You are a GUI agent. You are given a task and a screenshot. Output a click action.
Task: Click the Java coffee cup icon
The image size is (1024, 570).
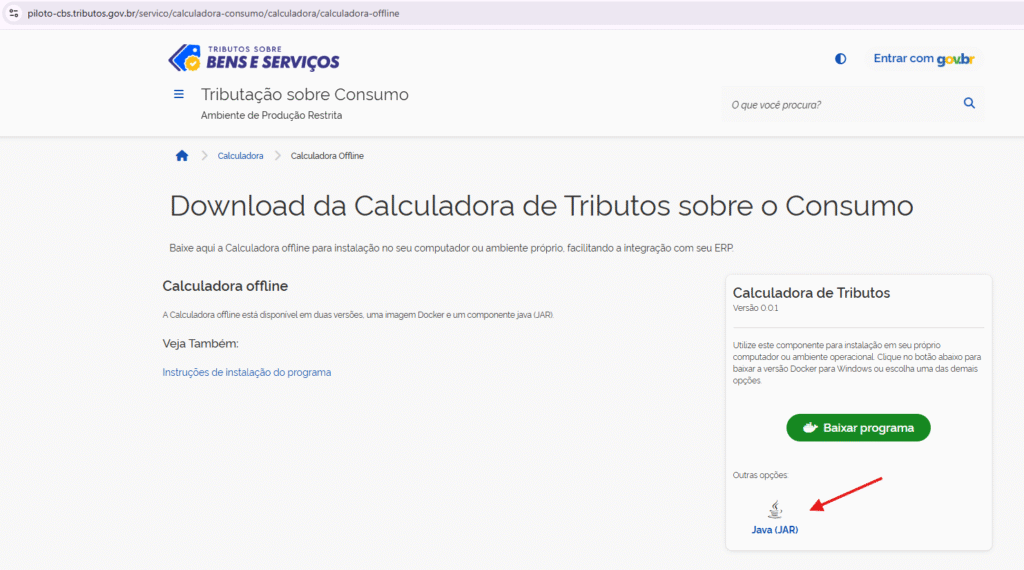(775, 509)
